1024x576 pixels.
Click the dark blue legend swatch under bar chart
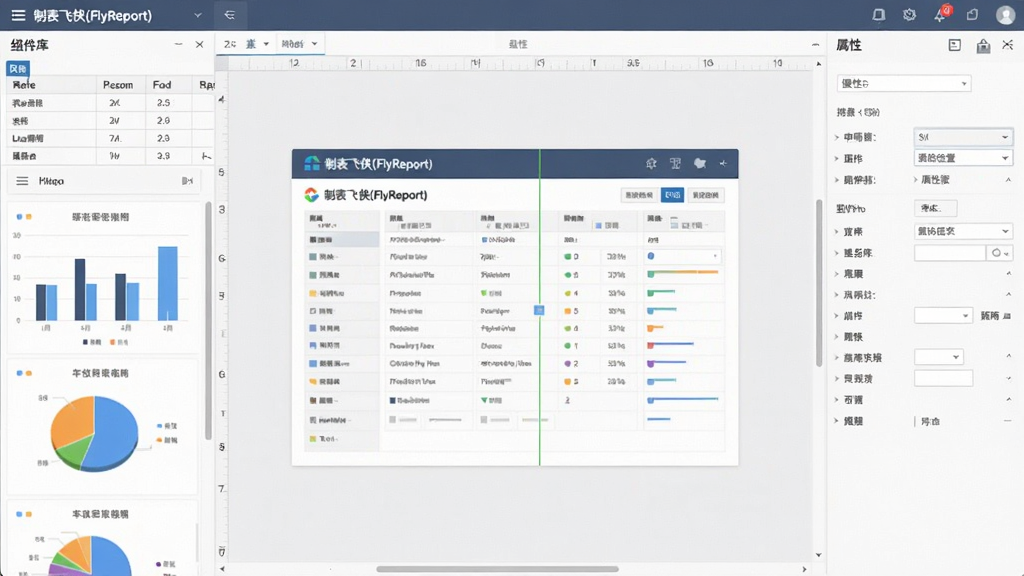[x=85, y=342]
